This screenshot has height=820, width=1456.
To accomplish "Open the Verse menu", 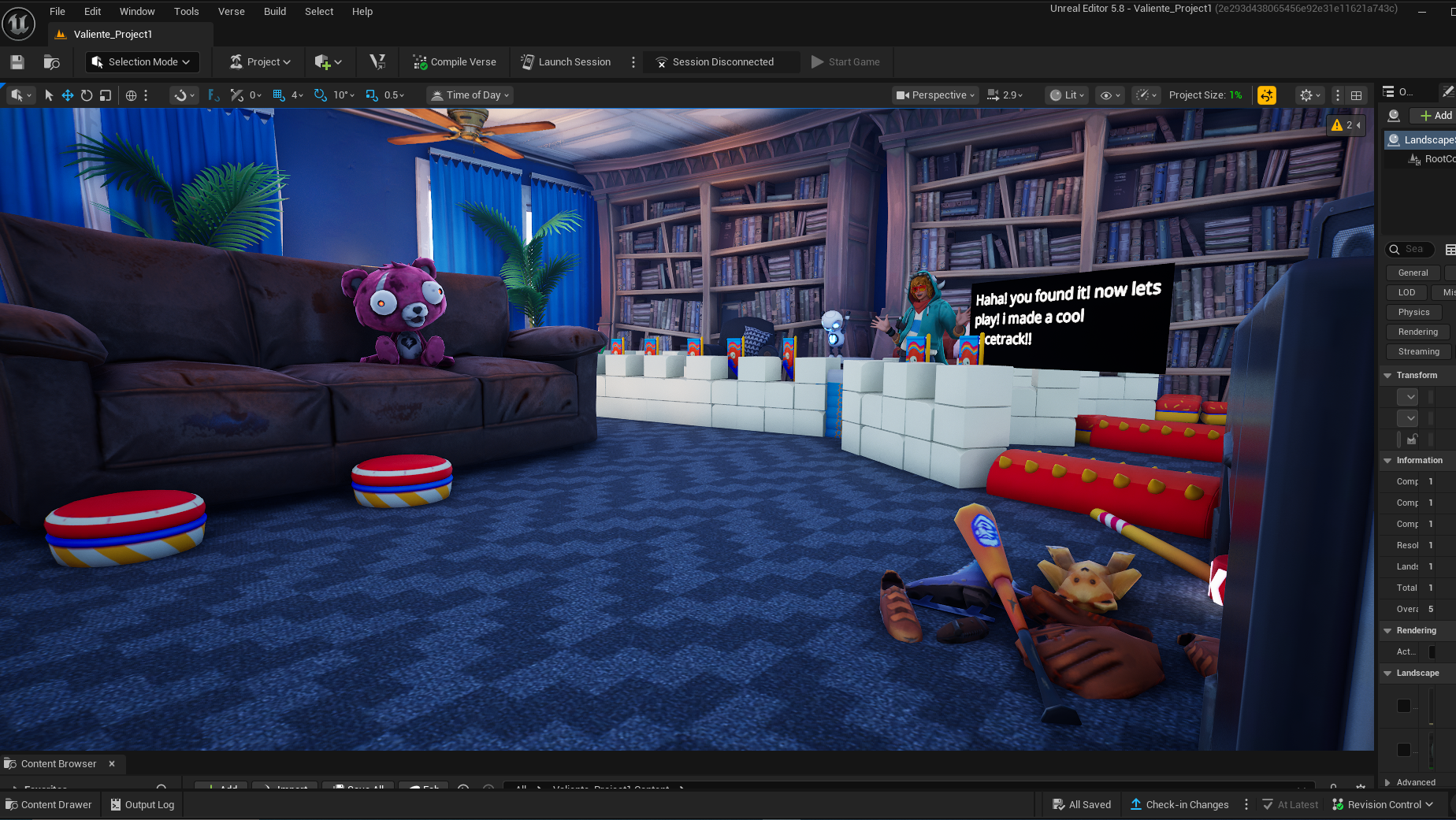I will (232, 11).
